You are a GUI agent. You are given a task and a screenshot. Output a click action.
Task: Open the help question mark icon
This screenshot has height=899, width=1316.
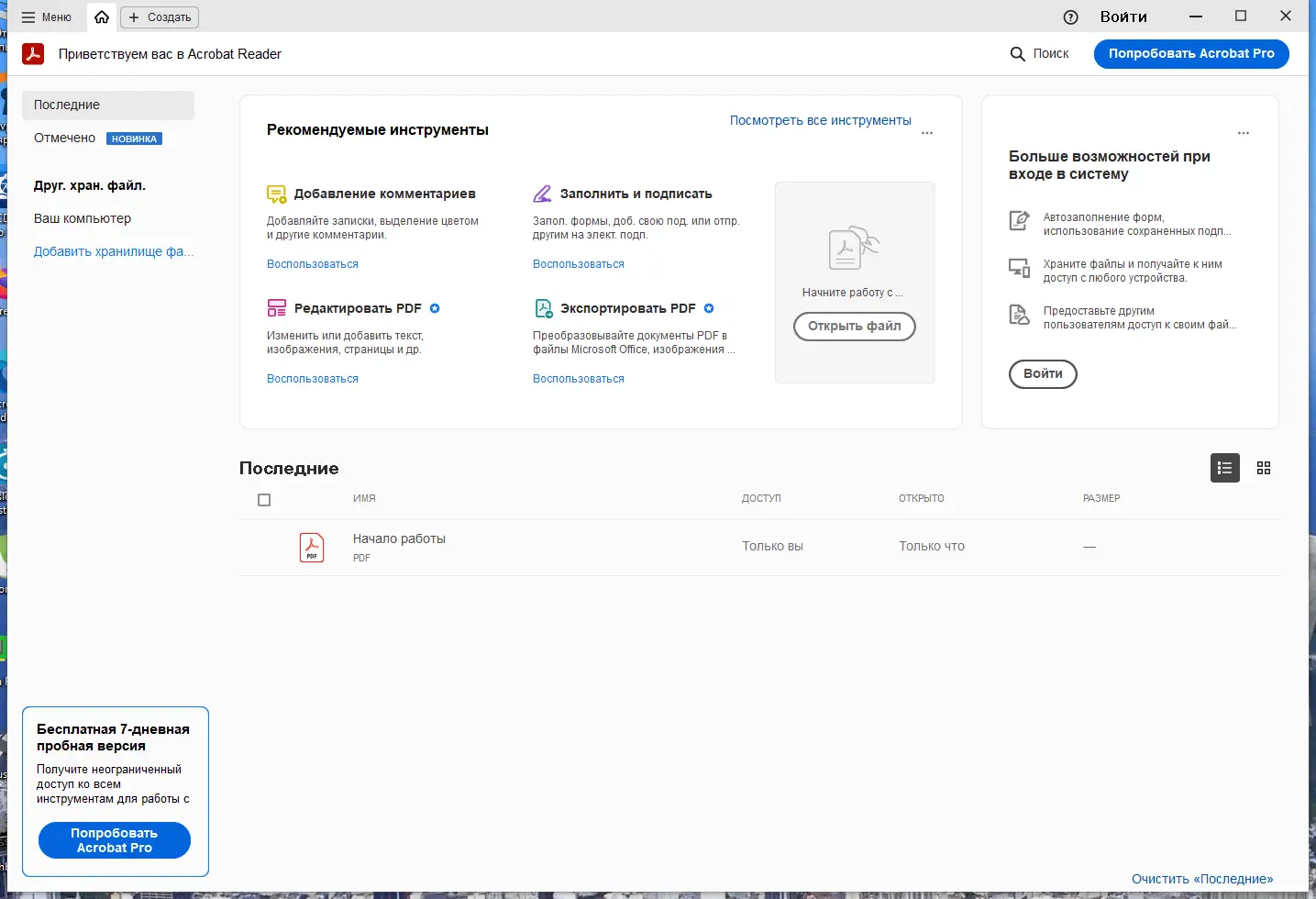1070,17
